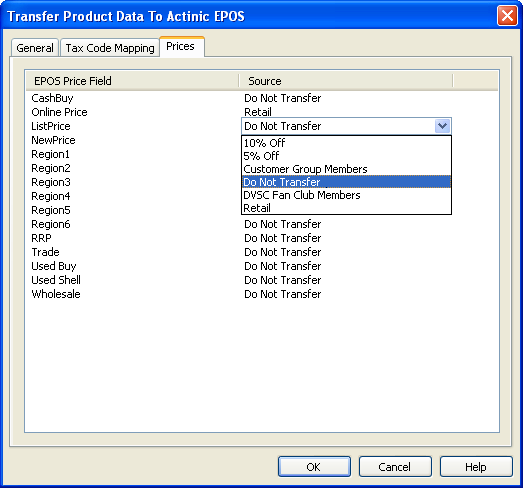This screenshot has height=488, width=523.
Task: Select the Online Price row
Action: click(59, 112)
